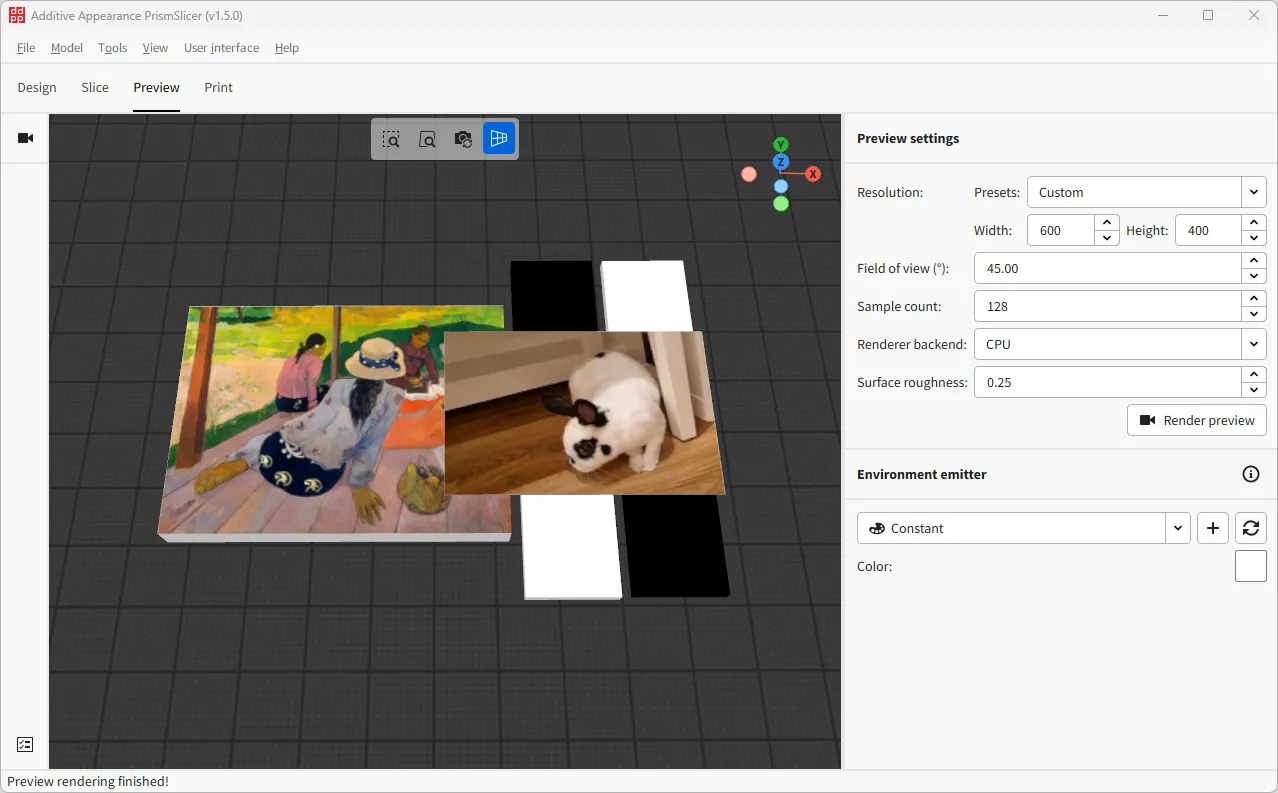
Task: Open the resolution Presets dropdown
Action: point(1252,191)
